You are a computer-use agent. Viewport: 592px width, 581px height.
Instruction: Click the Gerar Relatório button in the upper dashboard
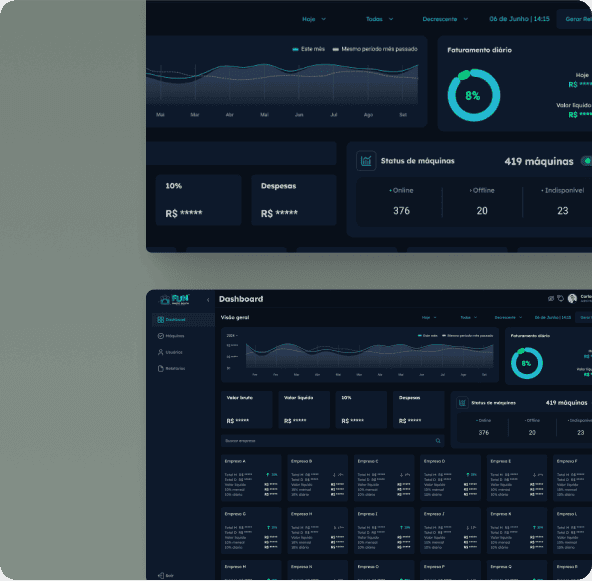tap(574, 19)
